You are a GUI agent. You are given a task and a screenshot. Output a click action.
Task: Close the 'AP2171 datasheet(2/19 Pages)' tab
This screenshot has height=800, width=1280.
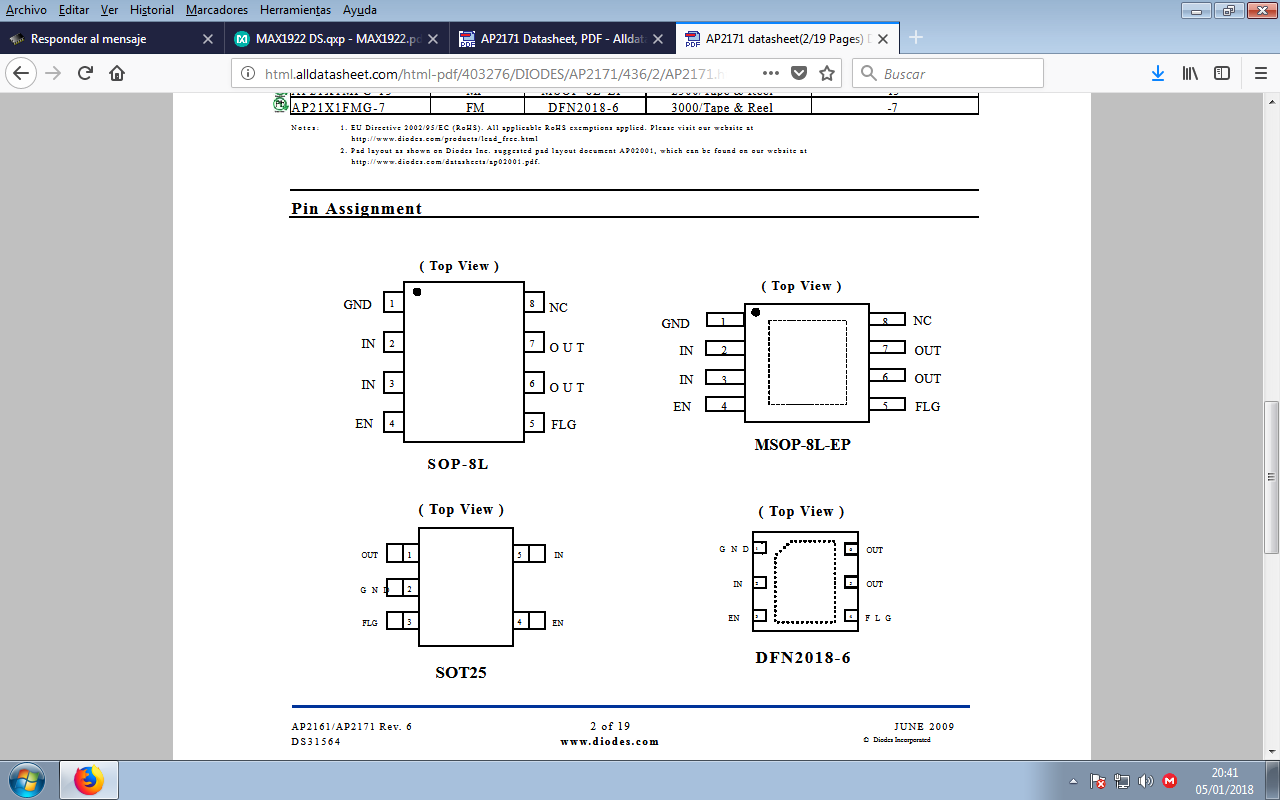(x=884, y=39)
